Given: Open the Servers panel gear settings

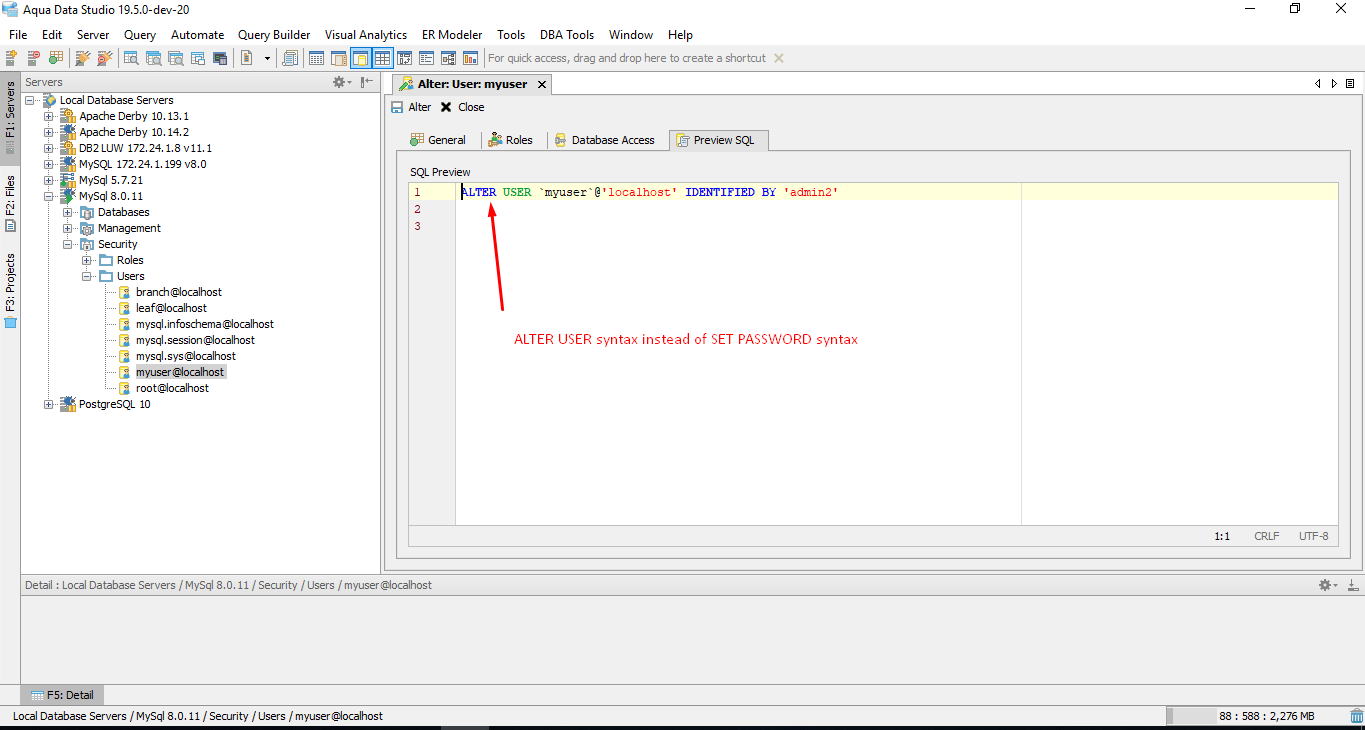Looking at the screenshot, I should coord(341,82).
